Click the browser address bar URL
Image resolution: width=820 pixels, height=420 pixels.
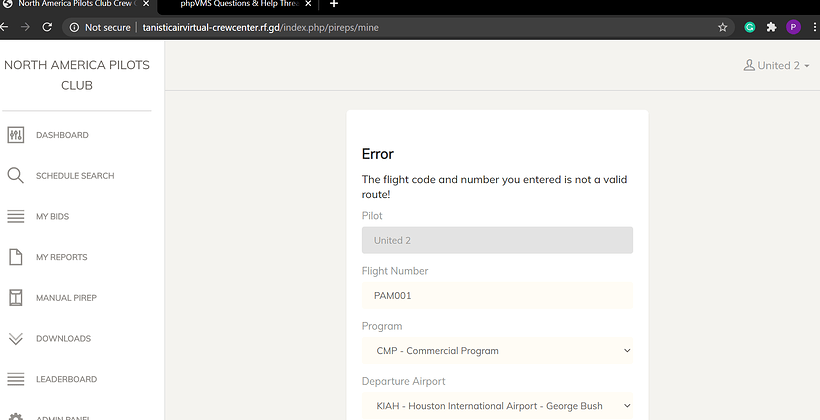click(x=260, y=27)
